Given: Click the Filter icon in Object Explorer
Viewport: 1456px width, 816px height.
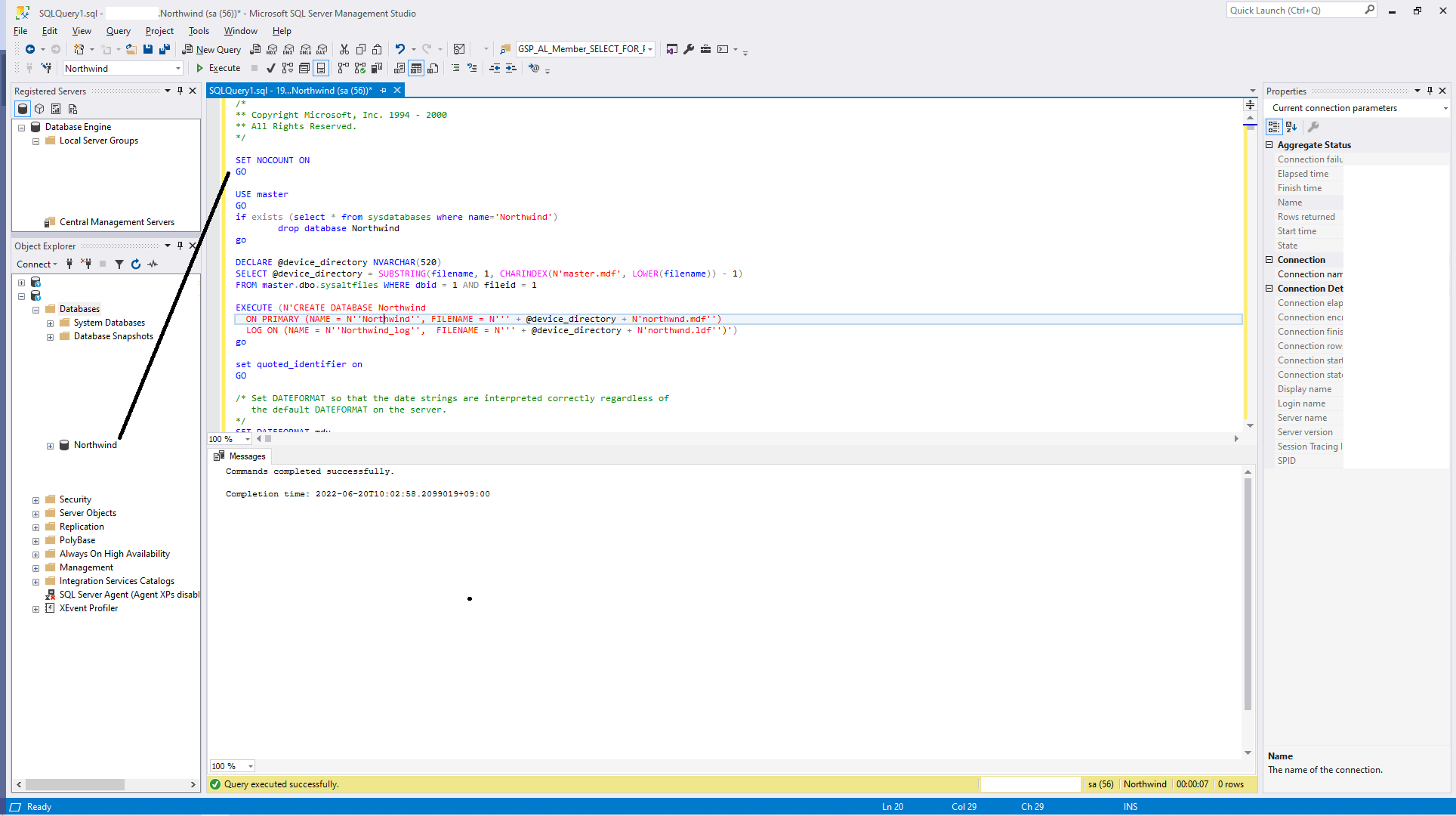Looking at the screenshot, I should (119, 264).
